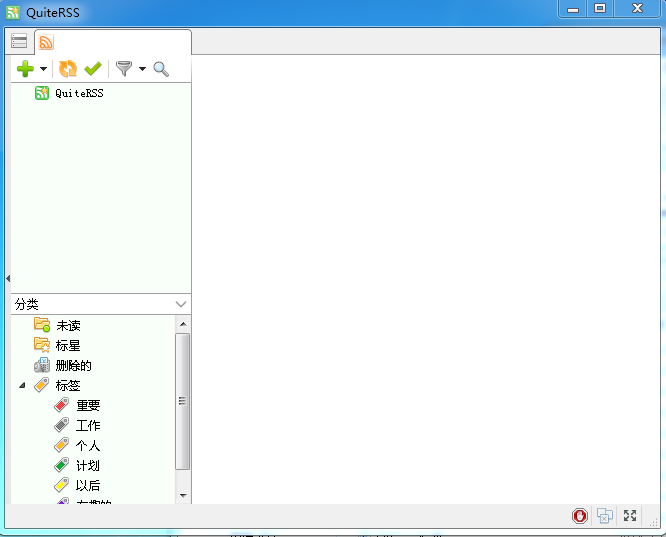This screenshot has width=666, height=537.
Task: Select the 未读 unread category
Action: [68, 325]
